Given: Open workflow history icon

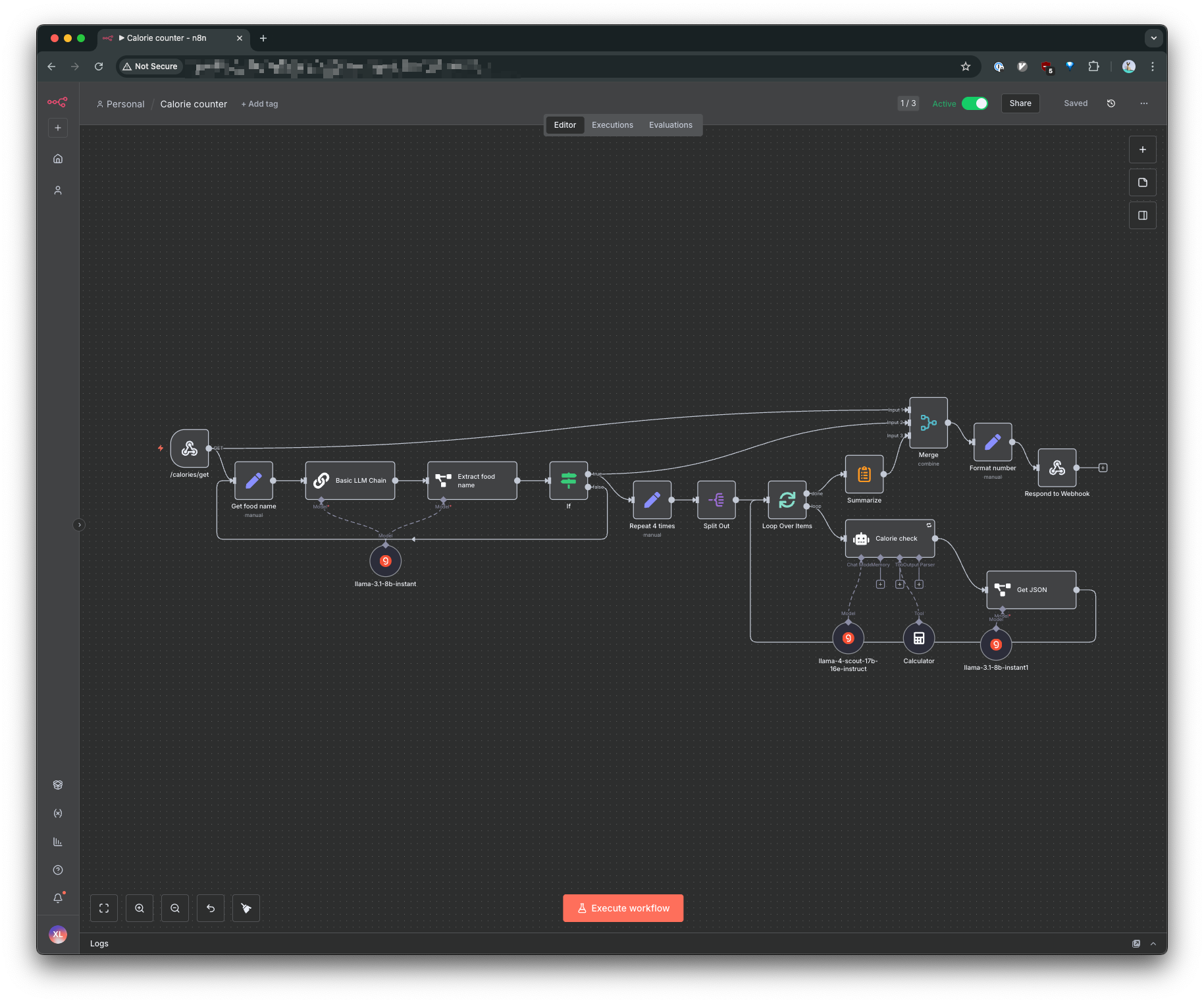Looking at the screenshot, I should point(1111,103).
